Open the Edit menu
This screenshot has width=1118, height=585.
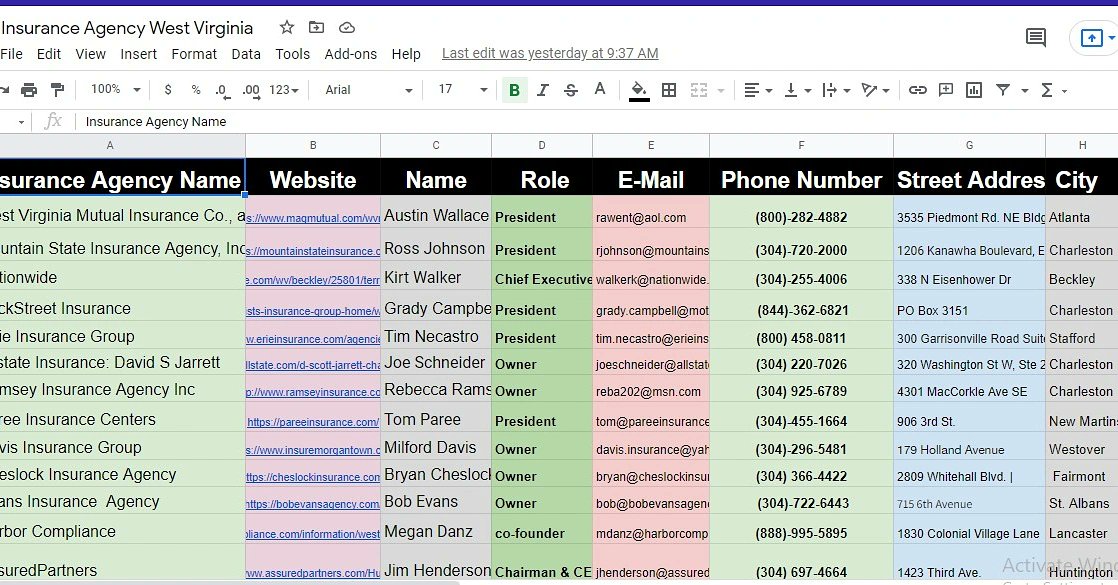coord(48,54)
